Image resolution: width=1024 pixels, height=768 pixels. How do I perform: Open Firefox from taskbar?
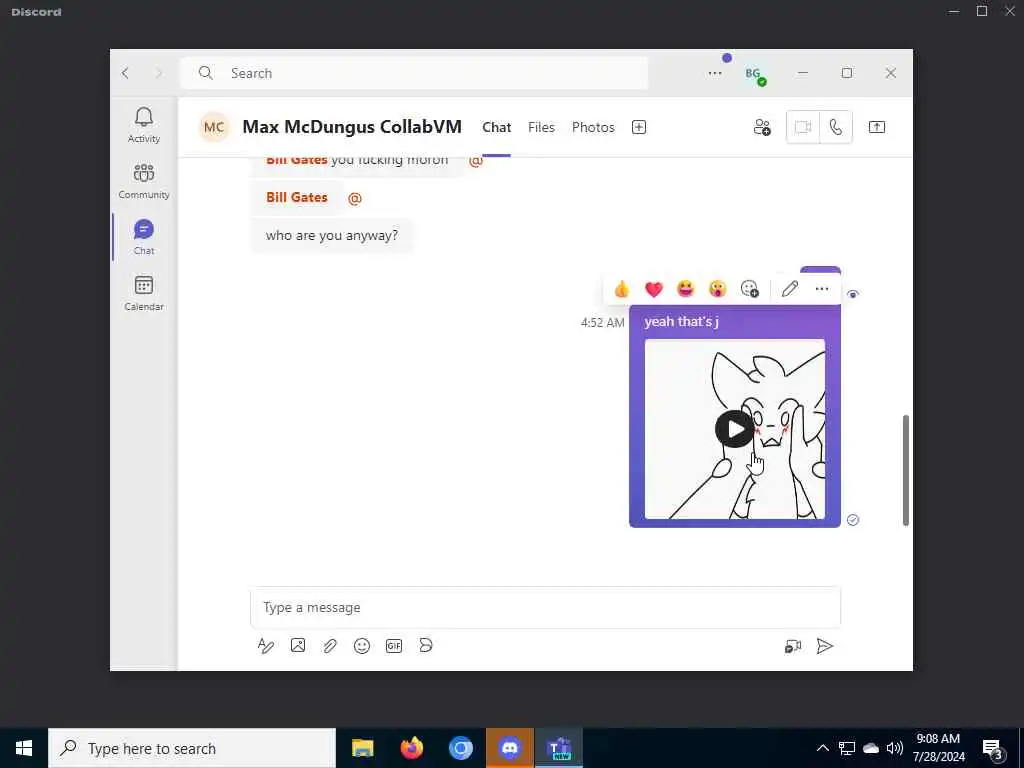click(x=411, y=748)
